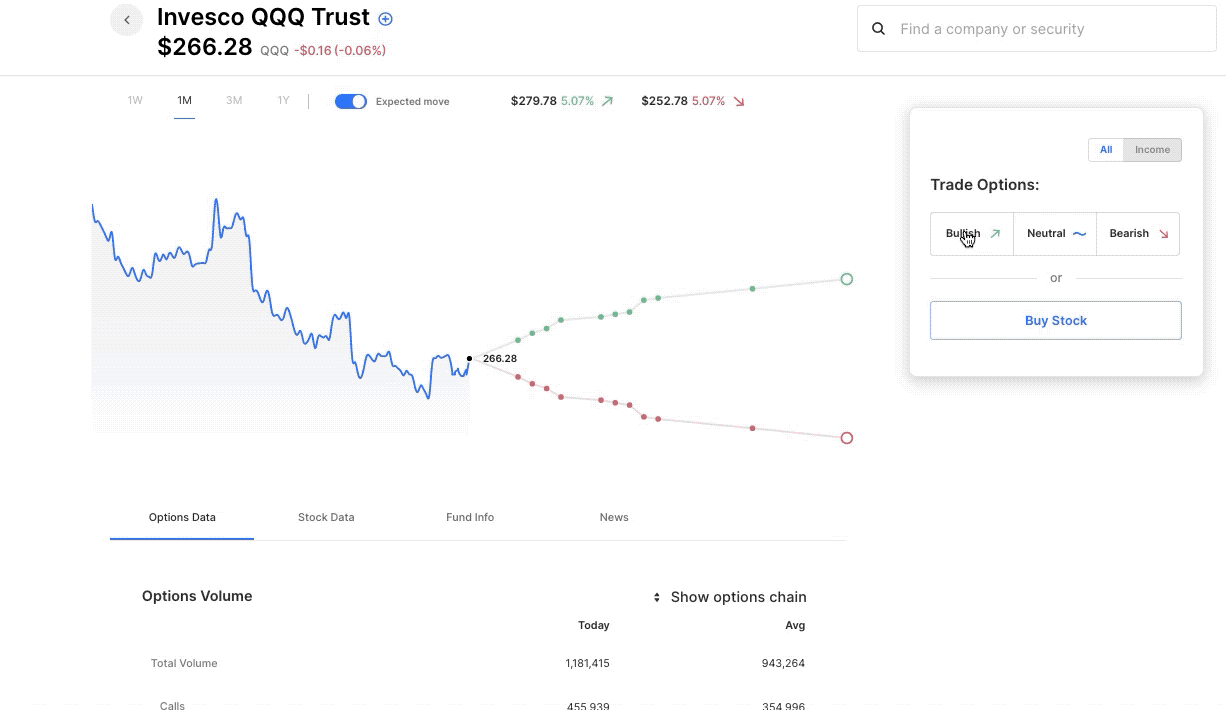The width and height of the screenshot is (1226, 710).
Task: Switch to the Income filter in Trade Options panel
Action: point(1152,149)
